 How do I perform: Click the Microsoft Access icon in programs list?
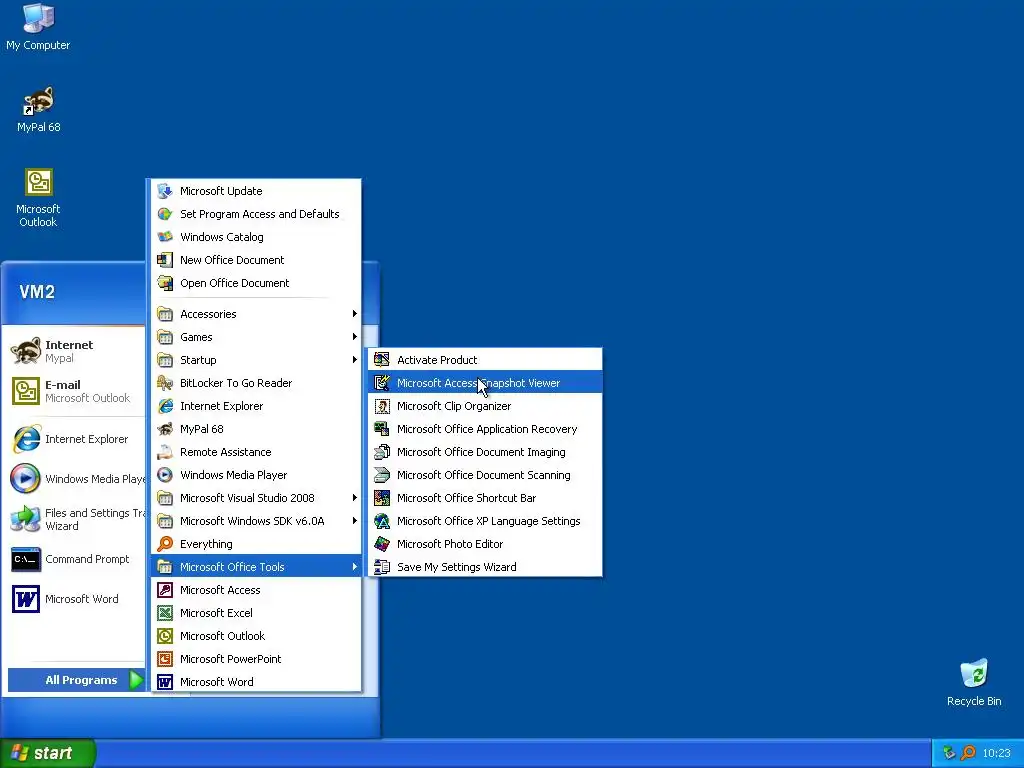[165, 590]
